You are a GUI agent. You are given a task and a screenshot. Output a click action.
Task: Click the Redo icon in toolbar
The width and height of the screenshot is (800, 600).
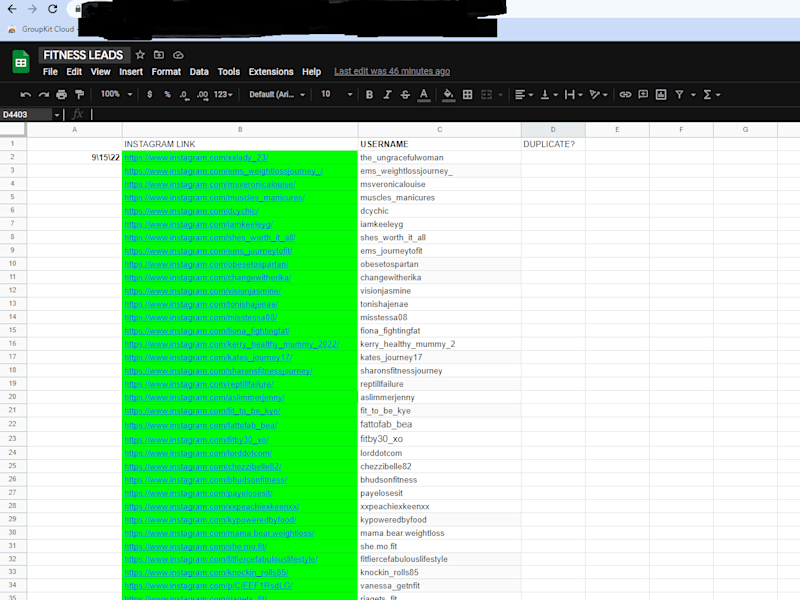(x=44, y=94)
